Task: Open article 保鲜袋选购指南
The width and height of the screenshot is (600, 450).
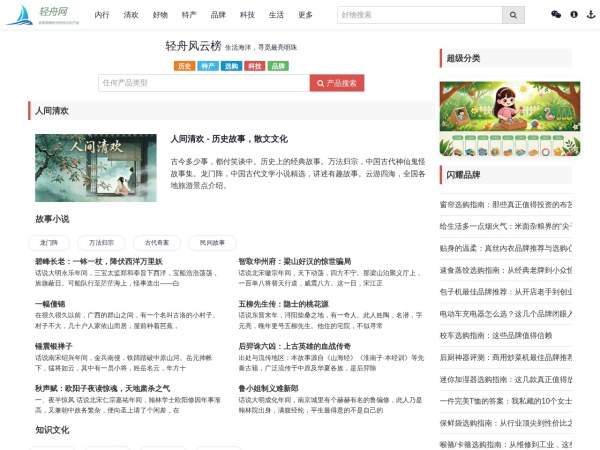Action: [x=506, y=423]
